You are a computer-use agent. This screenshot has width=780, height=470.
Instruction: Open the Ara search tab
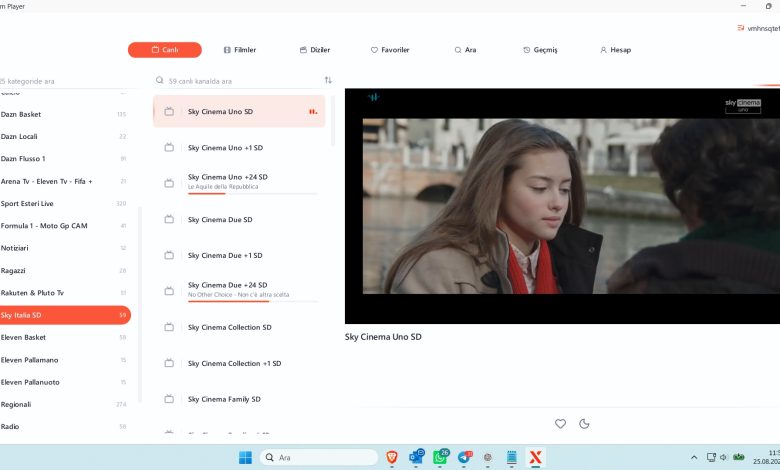465,50
